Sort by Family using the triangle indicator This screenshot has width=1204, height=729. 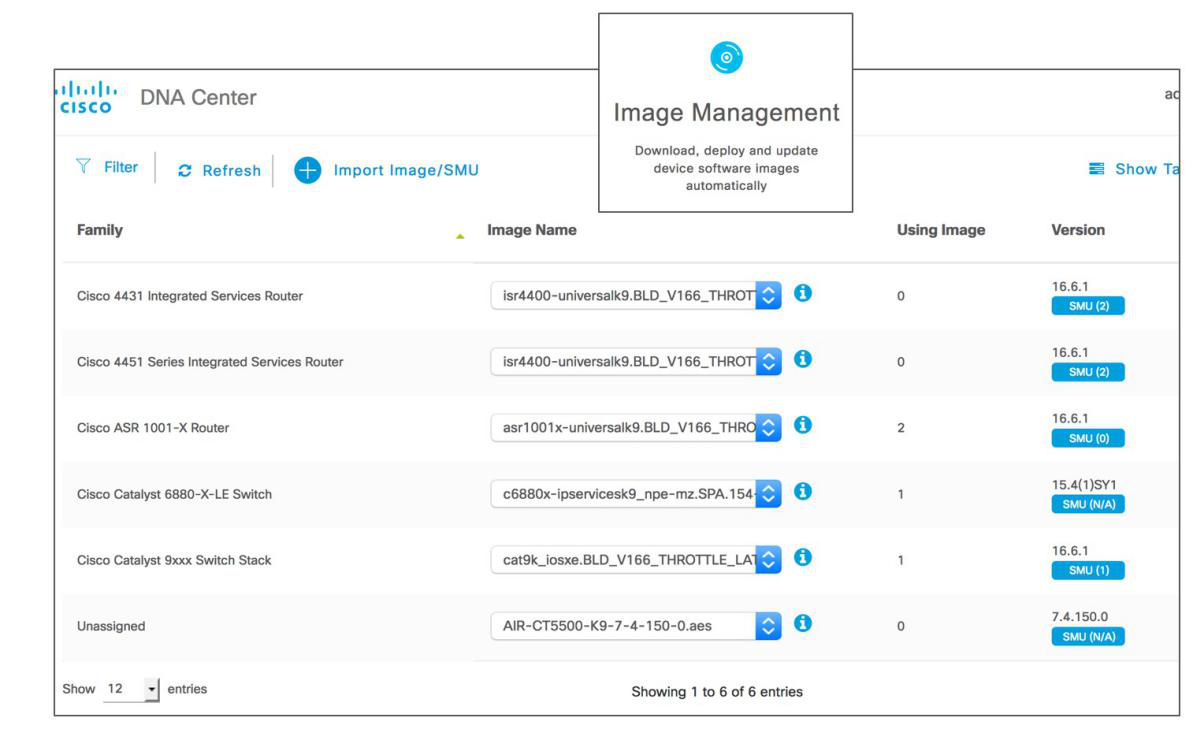coord(460,236)
